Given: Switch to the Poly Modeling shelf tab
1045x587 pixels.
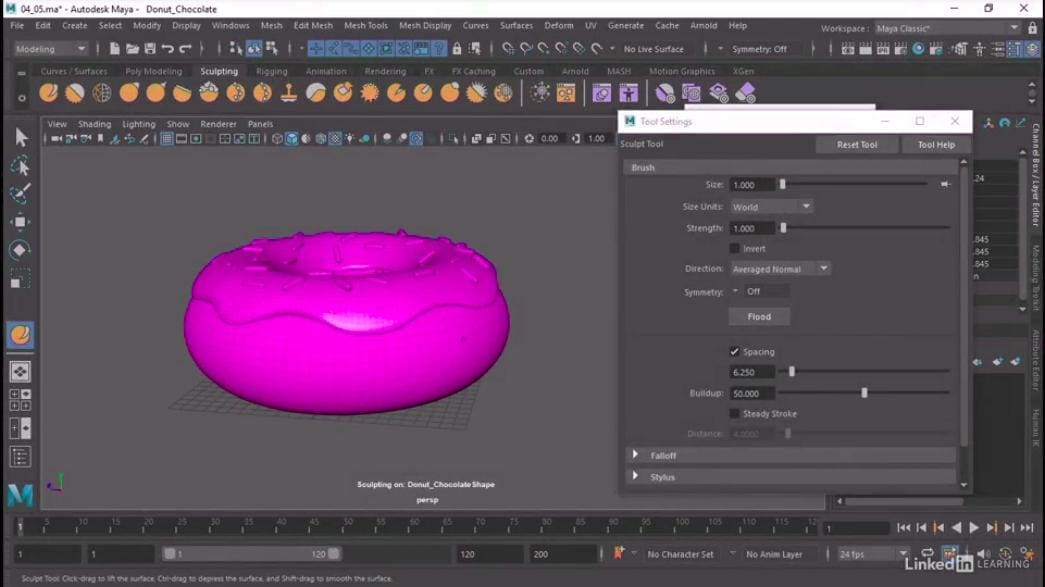Looking at the screenshot, I should [153, 71].
